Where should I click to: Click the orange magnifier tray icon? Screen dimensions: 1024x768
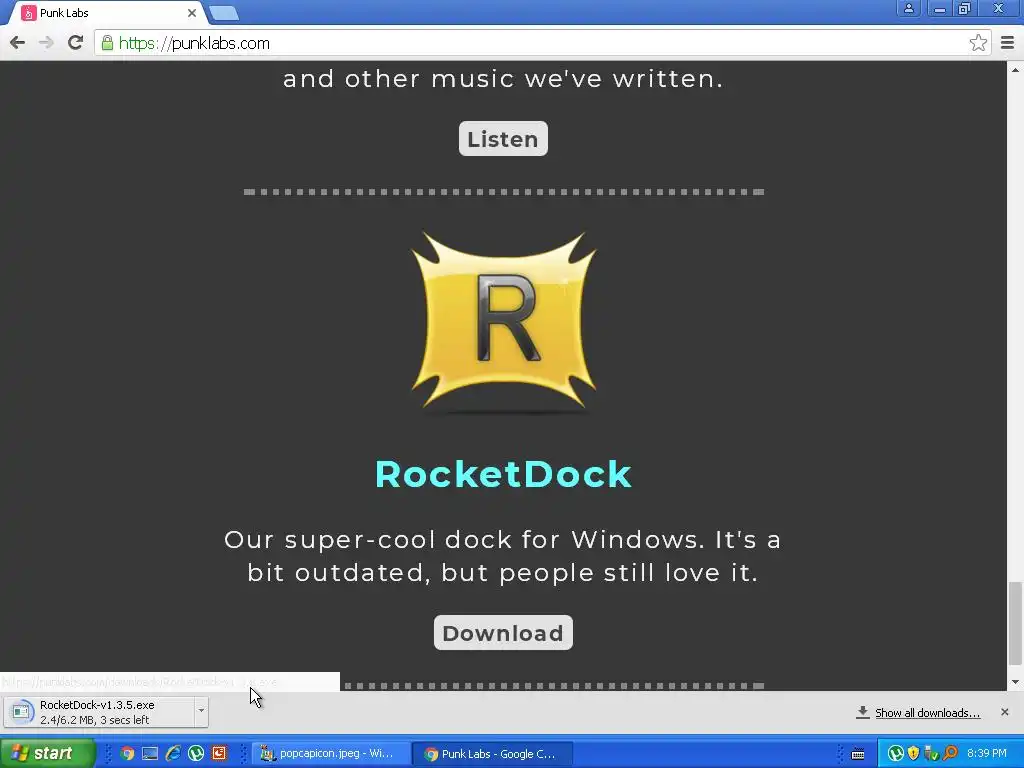pyautogui.click(x=950, y=754)
